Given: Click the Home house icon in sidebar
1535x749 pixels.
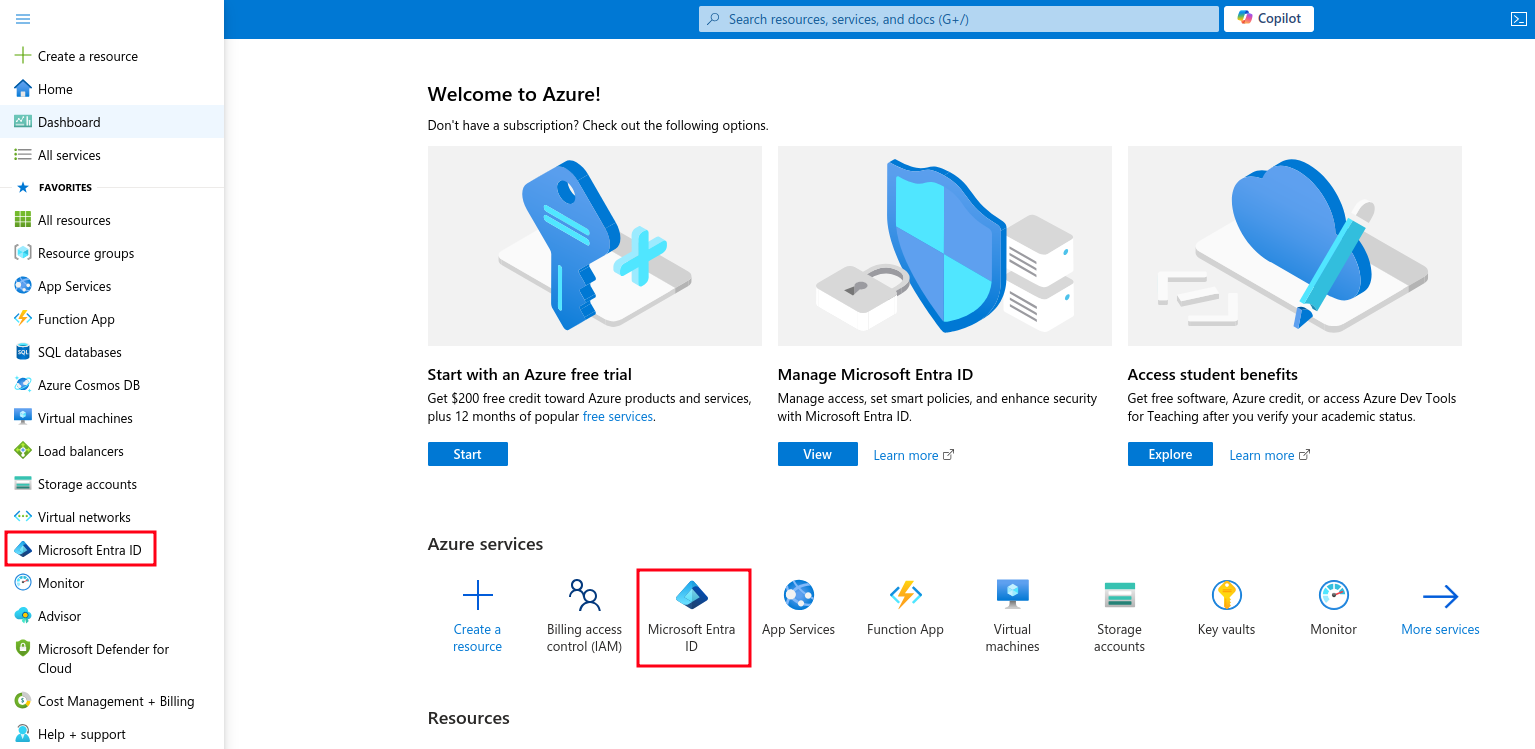Looking at the screenshot, I should (x=23, y=89).
